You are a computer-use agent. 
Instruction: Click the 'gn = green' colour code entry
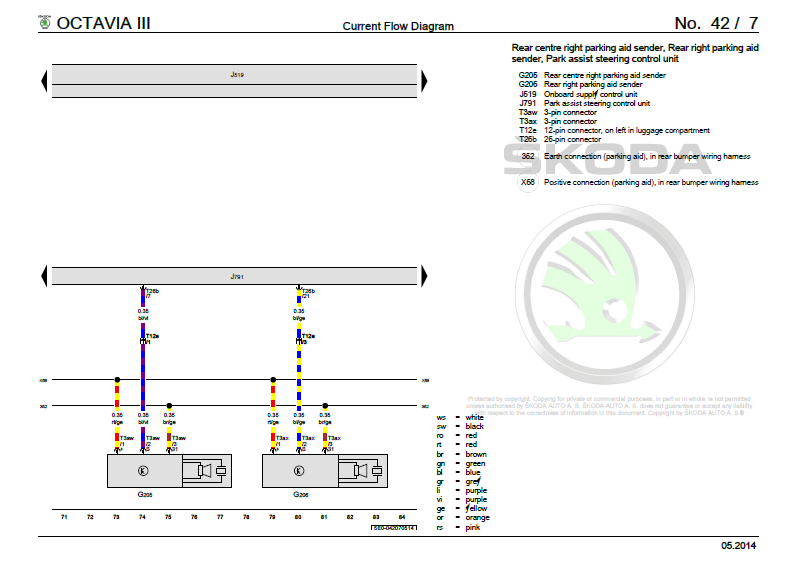pyautogui.click(x=461, y=464)
